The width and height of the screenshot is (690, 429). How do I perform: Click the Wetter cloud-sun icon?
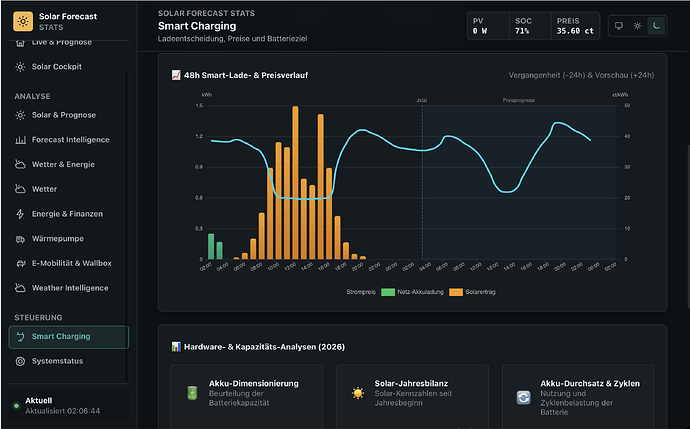(x=20, y=189)
